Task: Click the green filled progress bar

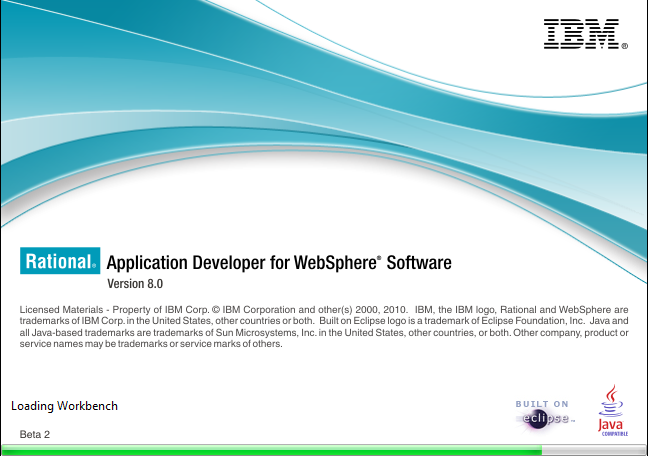Action: point(270,450)
